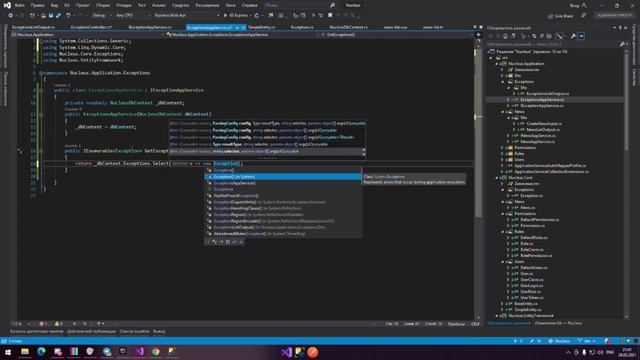Select ApplicationServiceAutoMapperProfile.cs in Solution Explorer
This screenshot has width=640, height=360.
tap(550, 165)
